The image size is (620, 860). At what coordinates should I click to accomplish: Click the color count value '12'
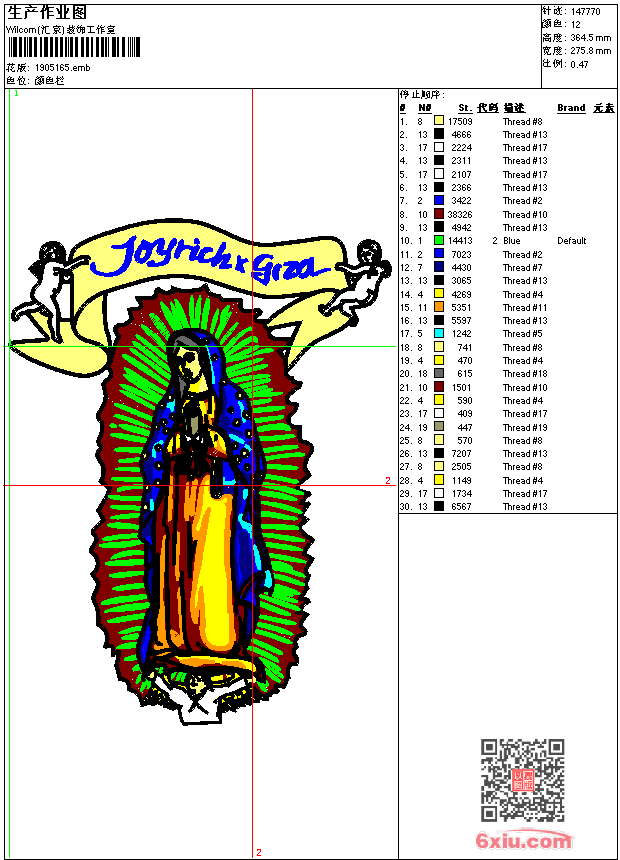[576, 24]
